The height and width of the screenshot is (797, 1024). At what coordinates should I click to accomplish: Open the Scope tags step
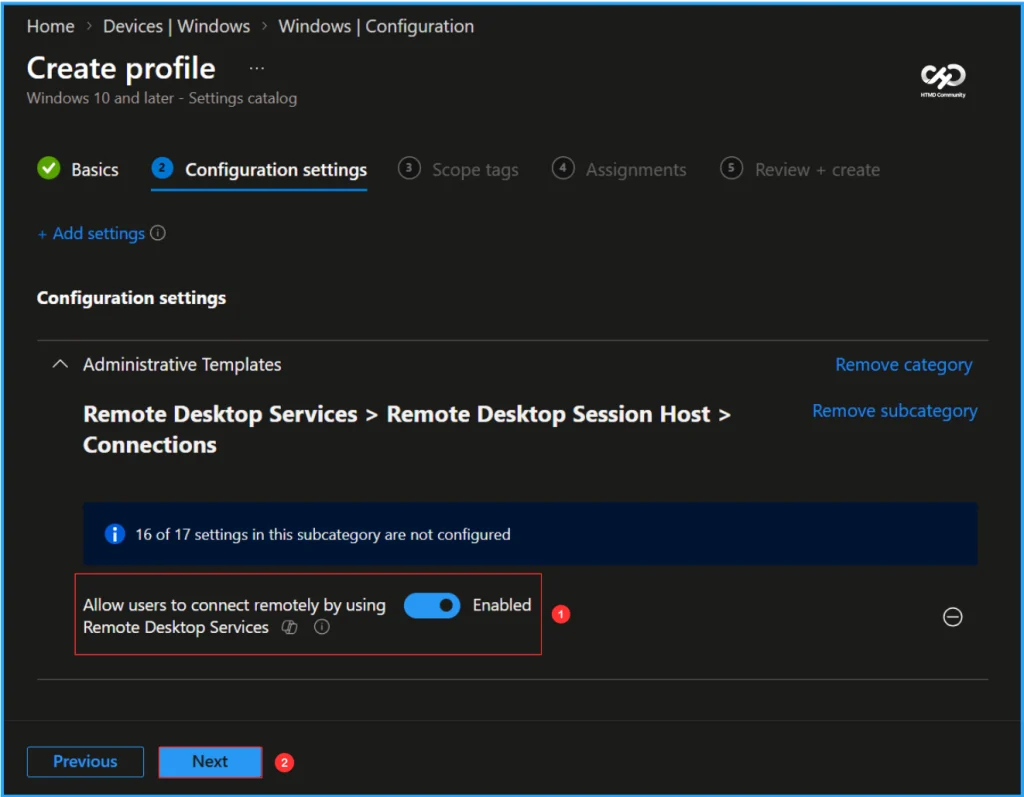tap(458, 170)
